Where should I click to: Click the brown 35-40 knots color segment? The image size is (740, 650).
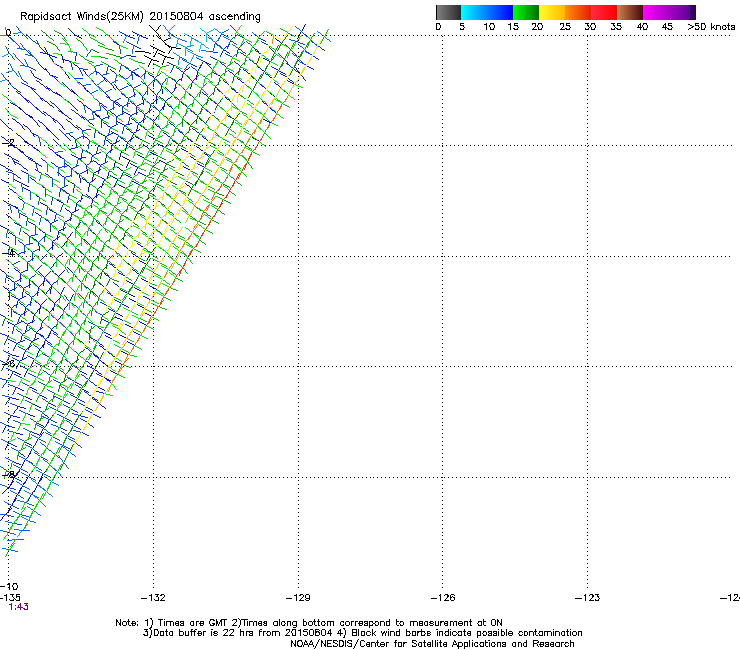point(630,12)
